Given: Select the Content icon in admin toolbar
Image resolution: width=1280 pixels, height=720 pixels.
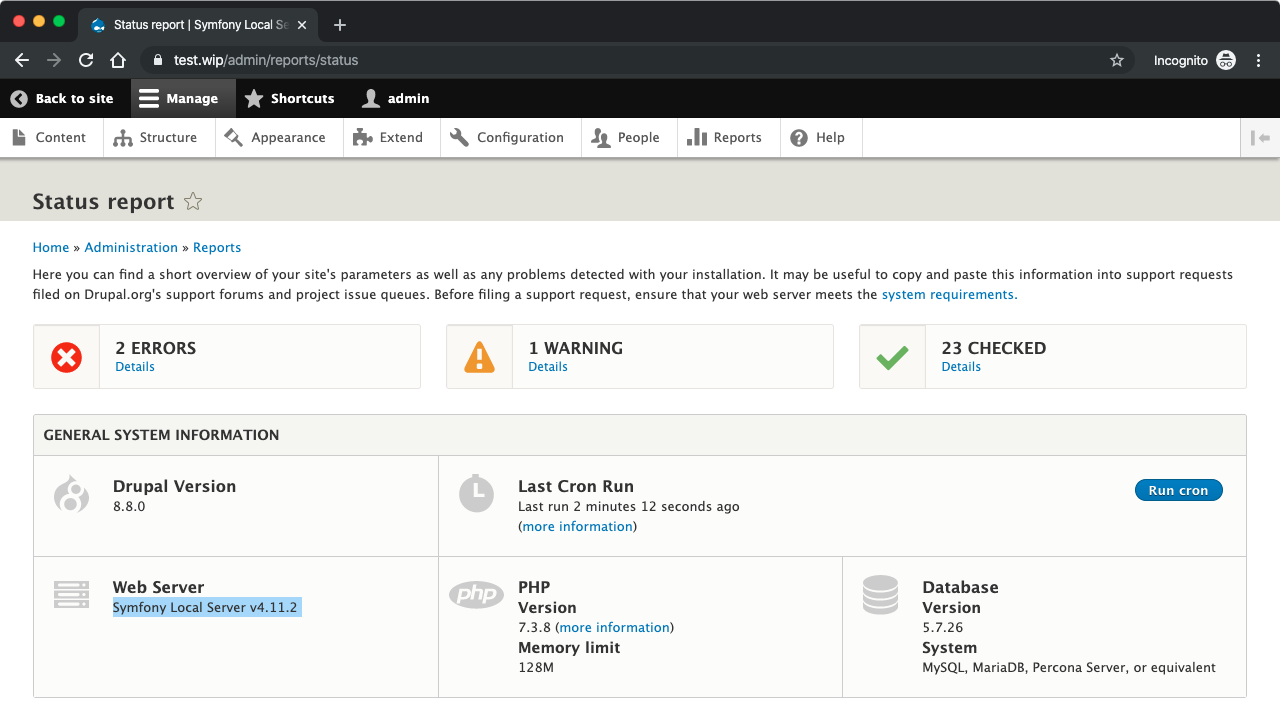Looking at the screenshot, I should click(19, 137).
